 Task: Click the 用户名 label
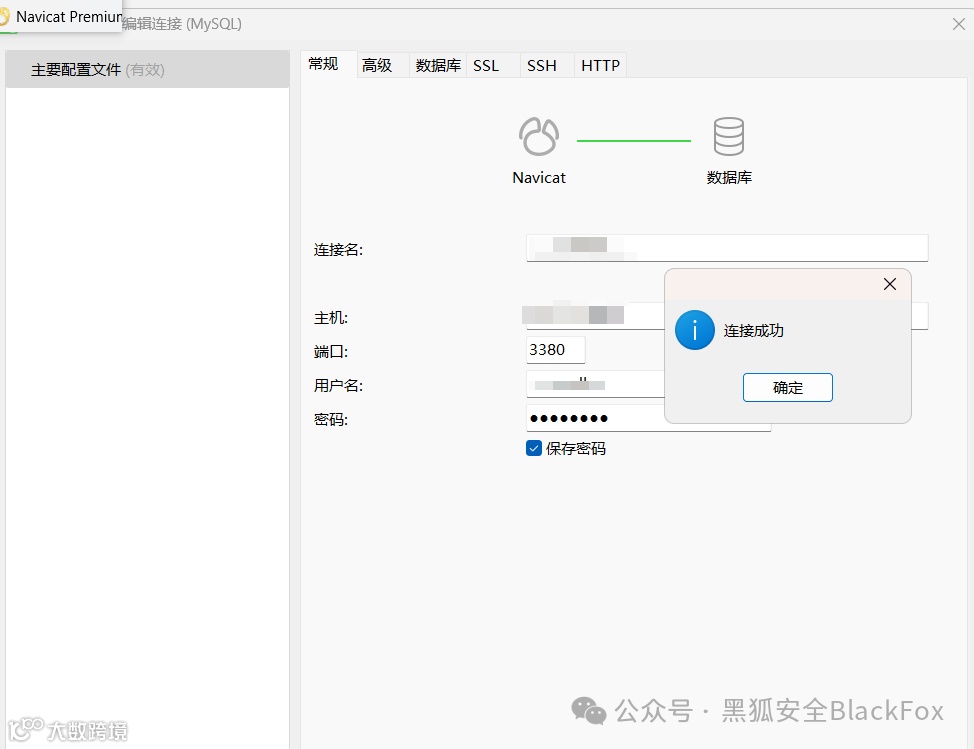click(338, 386)
